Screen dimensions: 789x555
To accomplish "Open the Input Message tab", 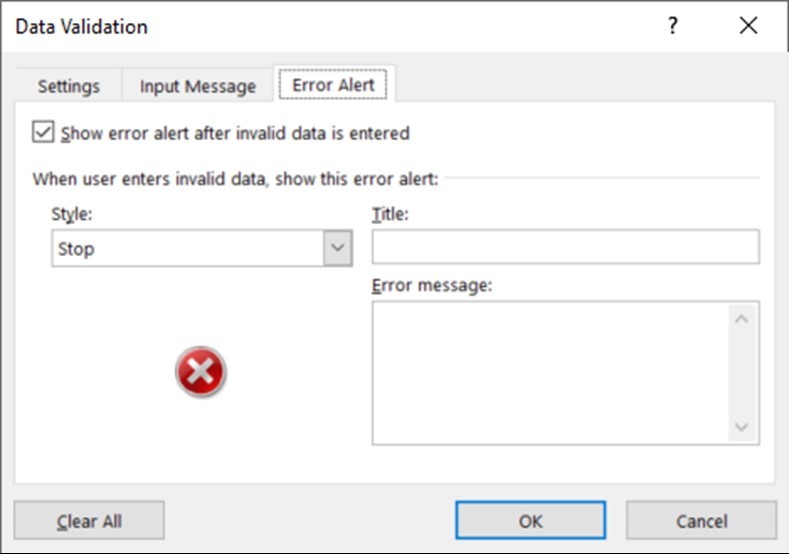I will tap(198, 86).
